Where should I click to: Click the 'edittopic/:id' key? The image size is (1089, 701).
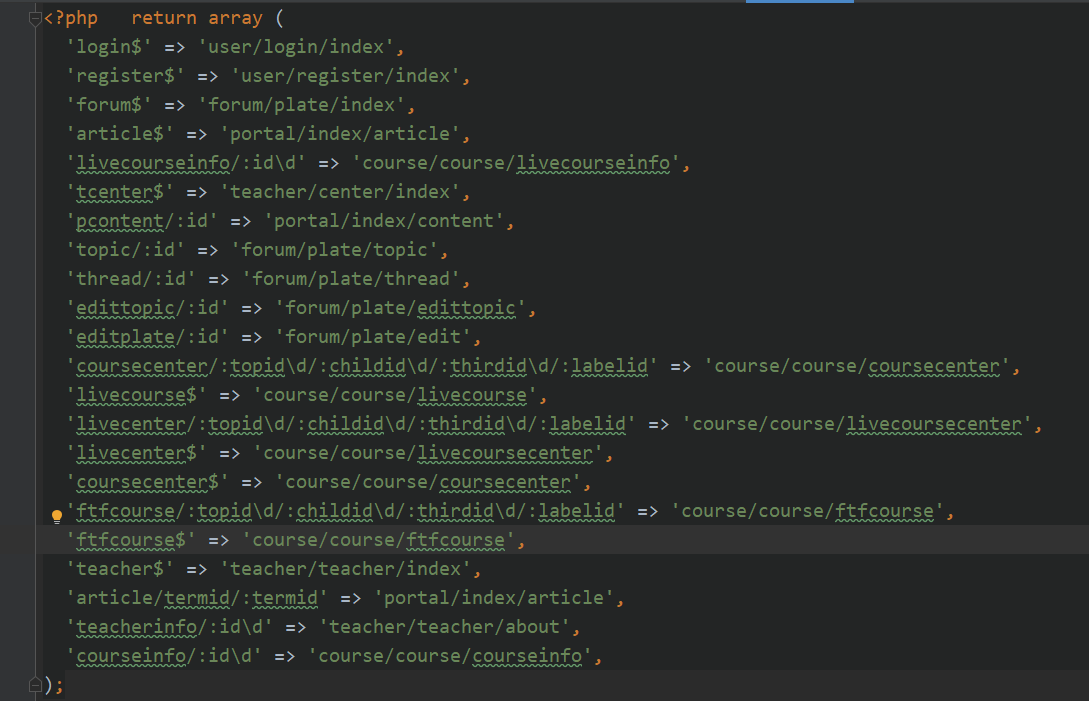[x=148, y=308]
